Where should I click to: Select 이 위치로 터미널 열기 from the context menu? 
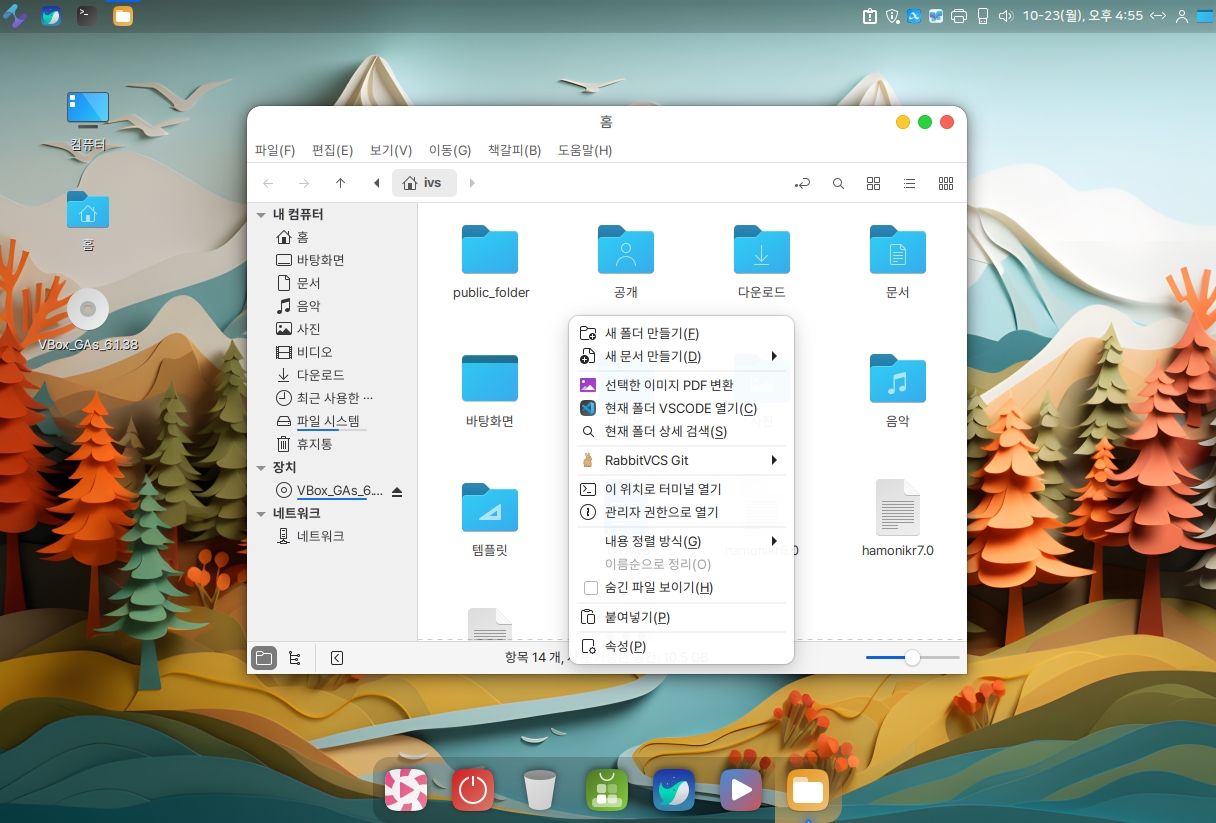click(x=662, y=489)
